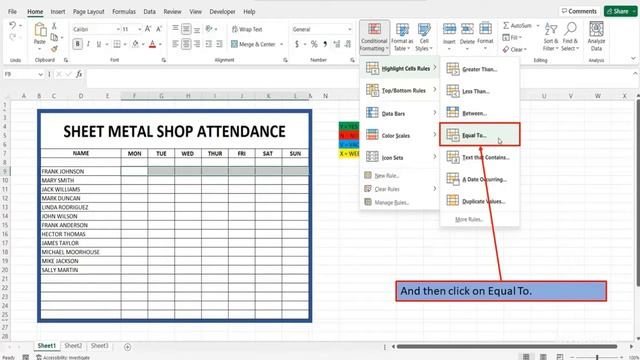The height and width of the screenshot is (360, 640).
Task: Open the Data ribbon tab
Action: tap(149, 11)
